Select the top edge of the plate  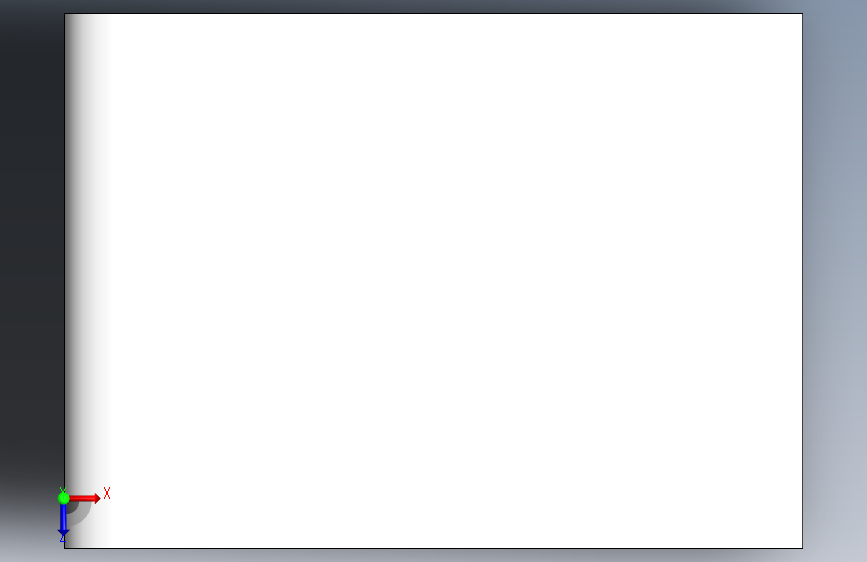434,14
